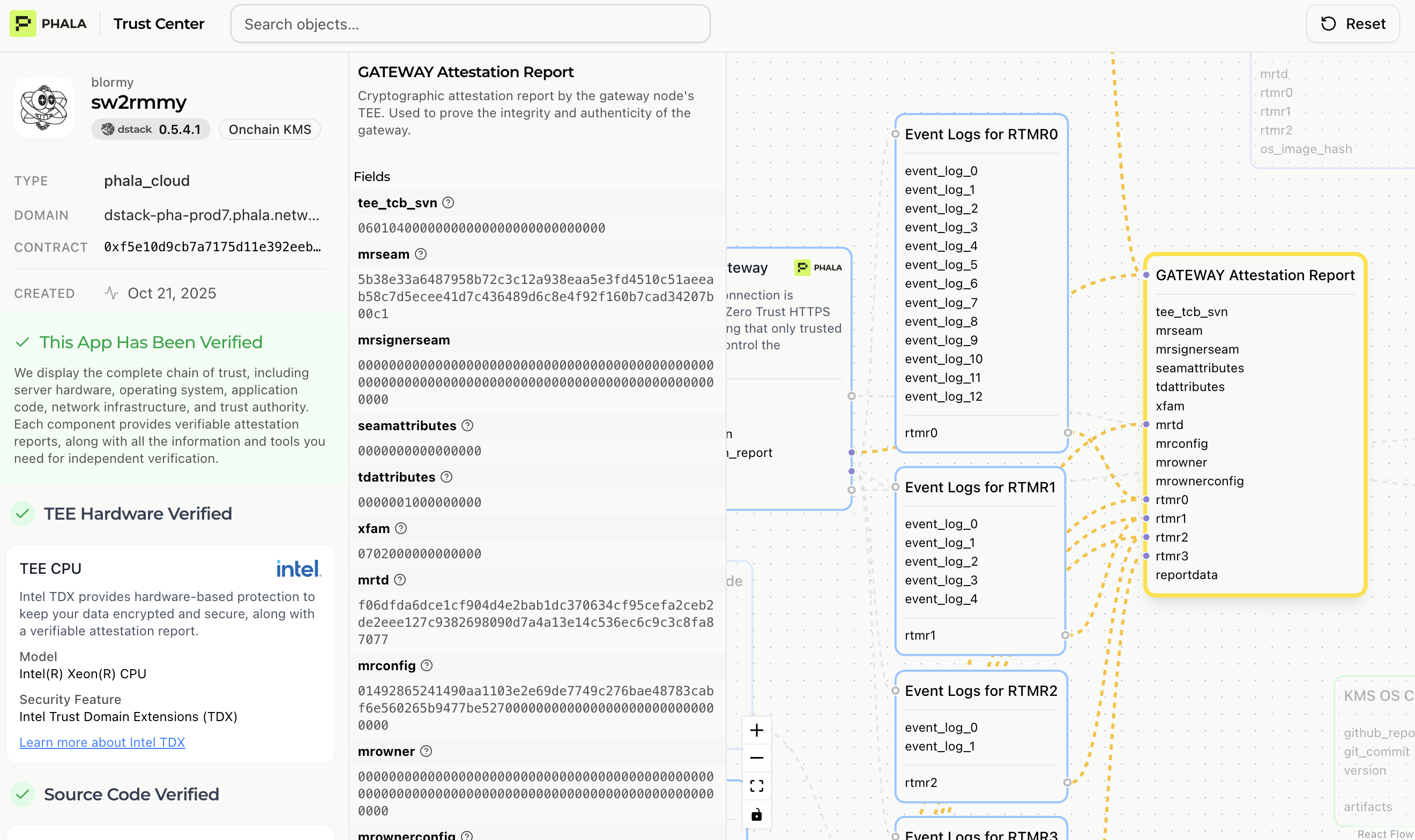The image size is (1415, 840).
Task: Click the dstack 0.5.4.1 version badge
Action: click(151, 129)
